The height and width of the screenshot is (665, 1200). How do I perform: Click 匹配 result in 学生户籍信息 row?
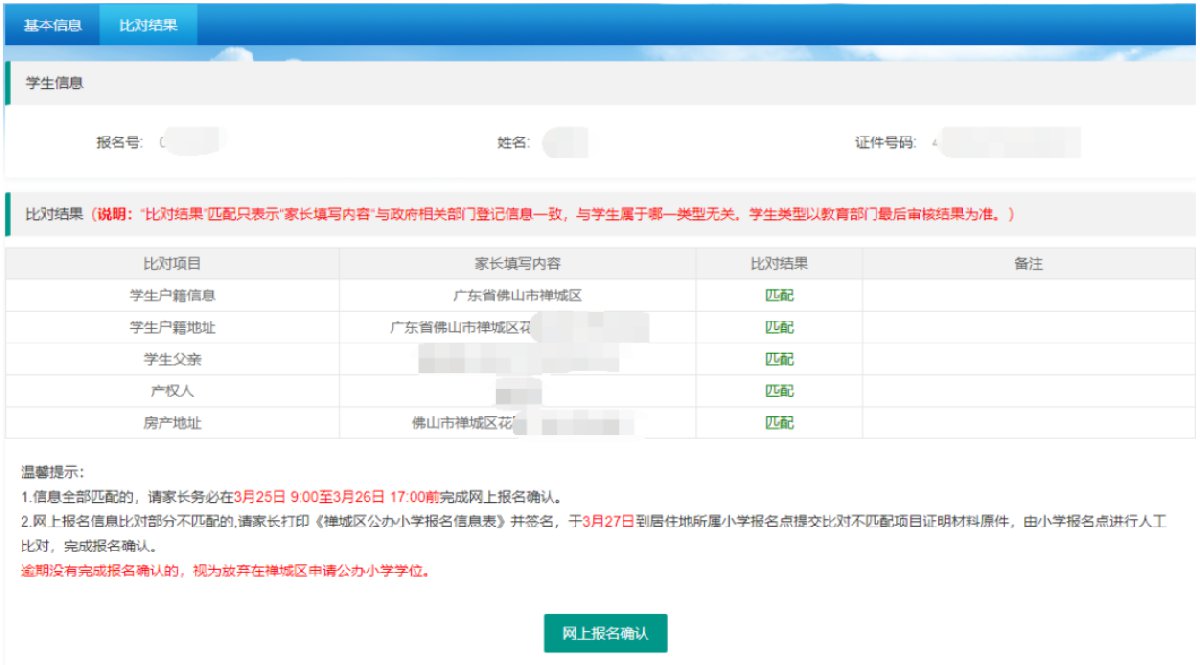click(x=779, y=295)
